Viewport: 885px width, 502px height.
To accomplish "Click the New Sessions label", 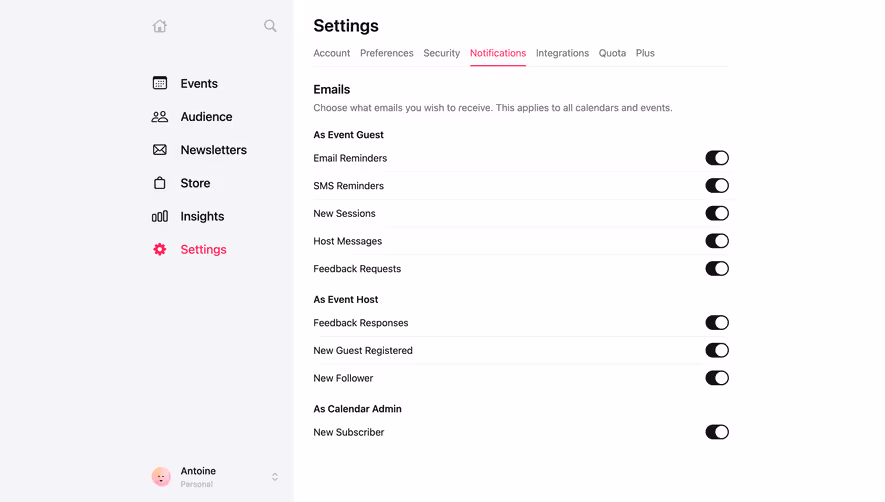I will point(344,213).
